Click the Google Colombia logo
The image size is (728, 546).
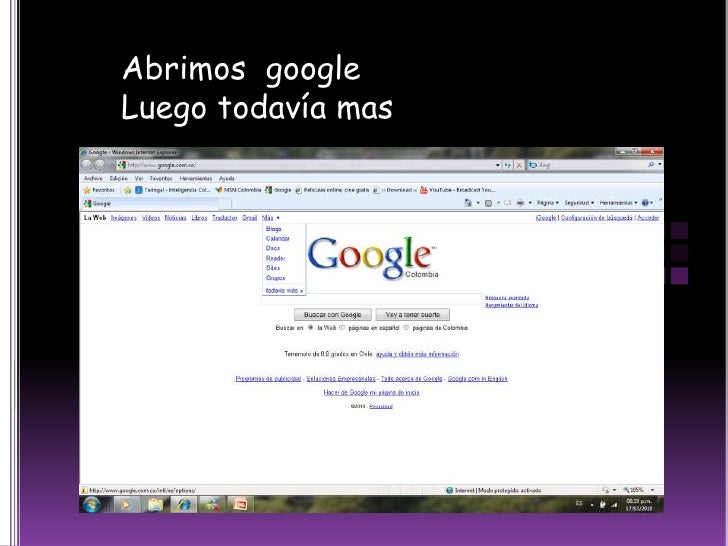click(373, 258)
